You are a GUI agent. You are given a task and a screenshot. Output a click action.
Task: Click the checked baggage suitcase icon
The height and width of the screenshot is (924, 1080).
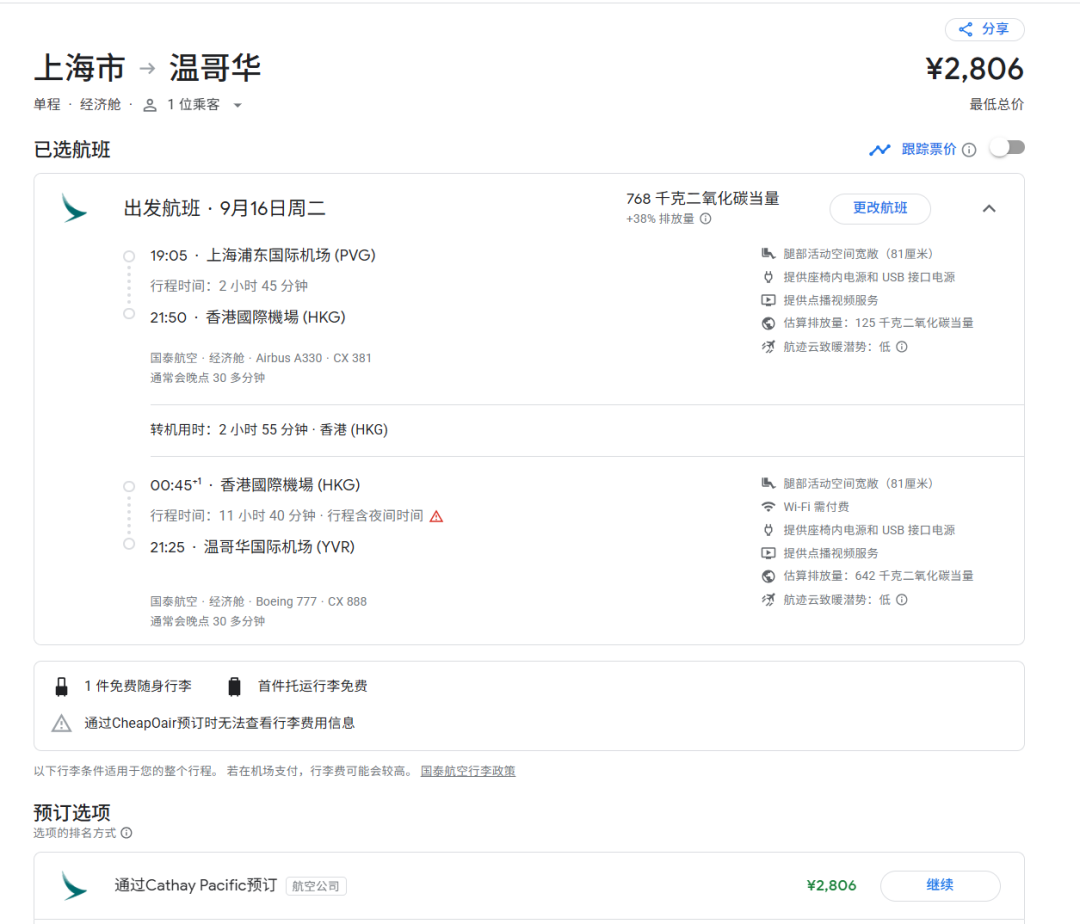click(x=234, y=686)
